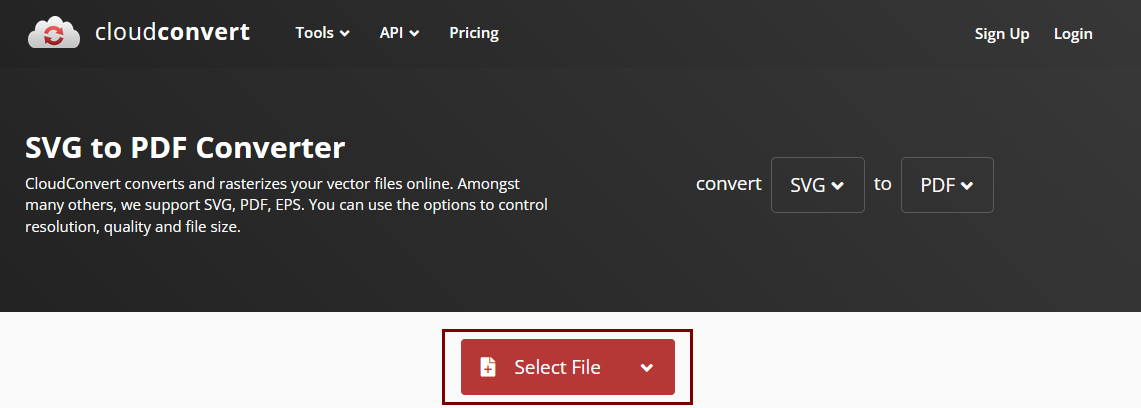Click the "convert" label before SVG
This screenshot has width=1141, height=408.
729,184
